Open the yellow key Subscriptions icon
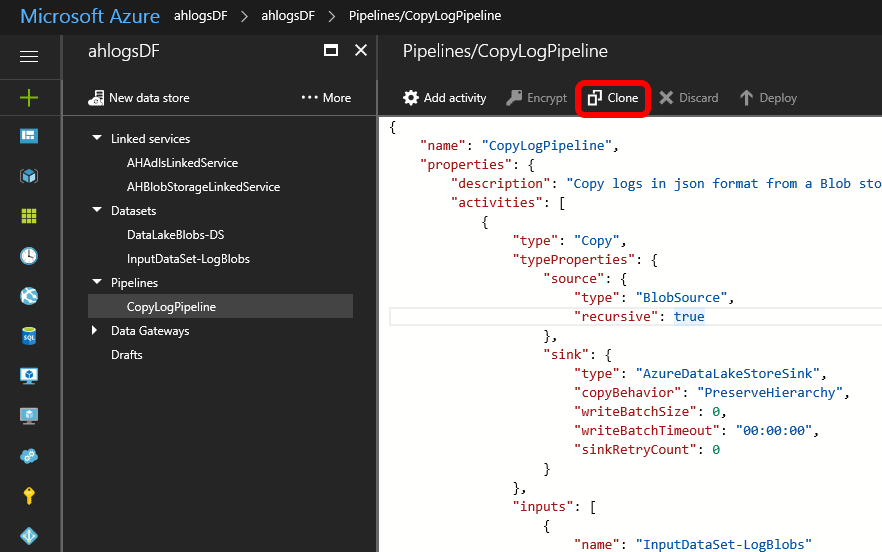The image size is (882, 552). click(x=29, y=496)
